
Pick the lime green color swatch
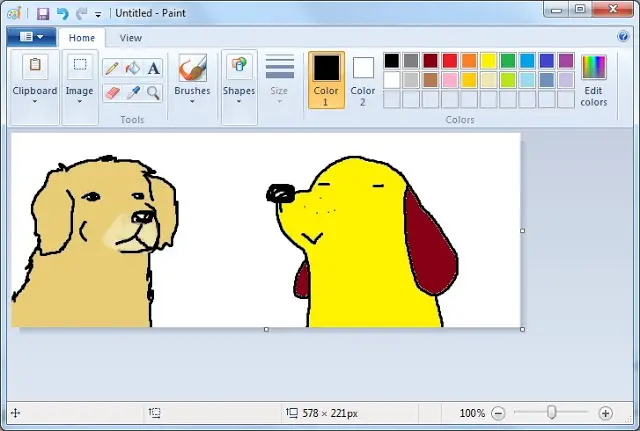(x=508, y=80)
